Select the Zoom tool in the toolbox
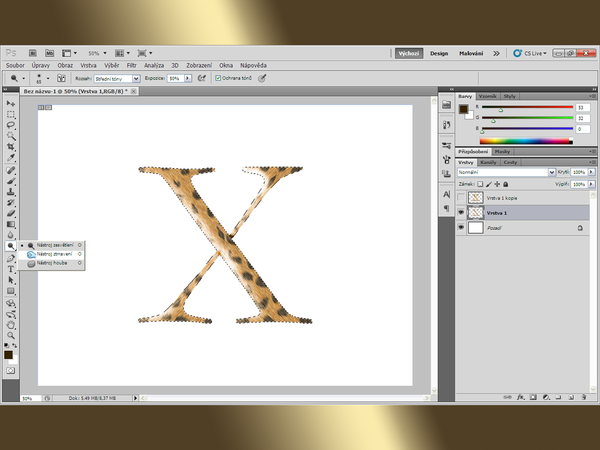This screenshot has height=450, width=600. pos(11,335)
